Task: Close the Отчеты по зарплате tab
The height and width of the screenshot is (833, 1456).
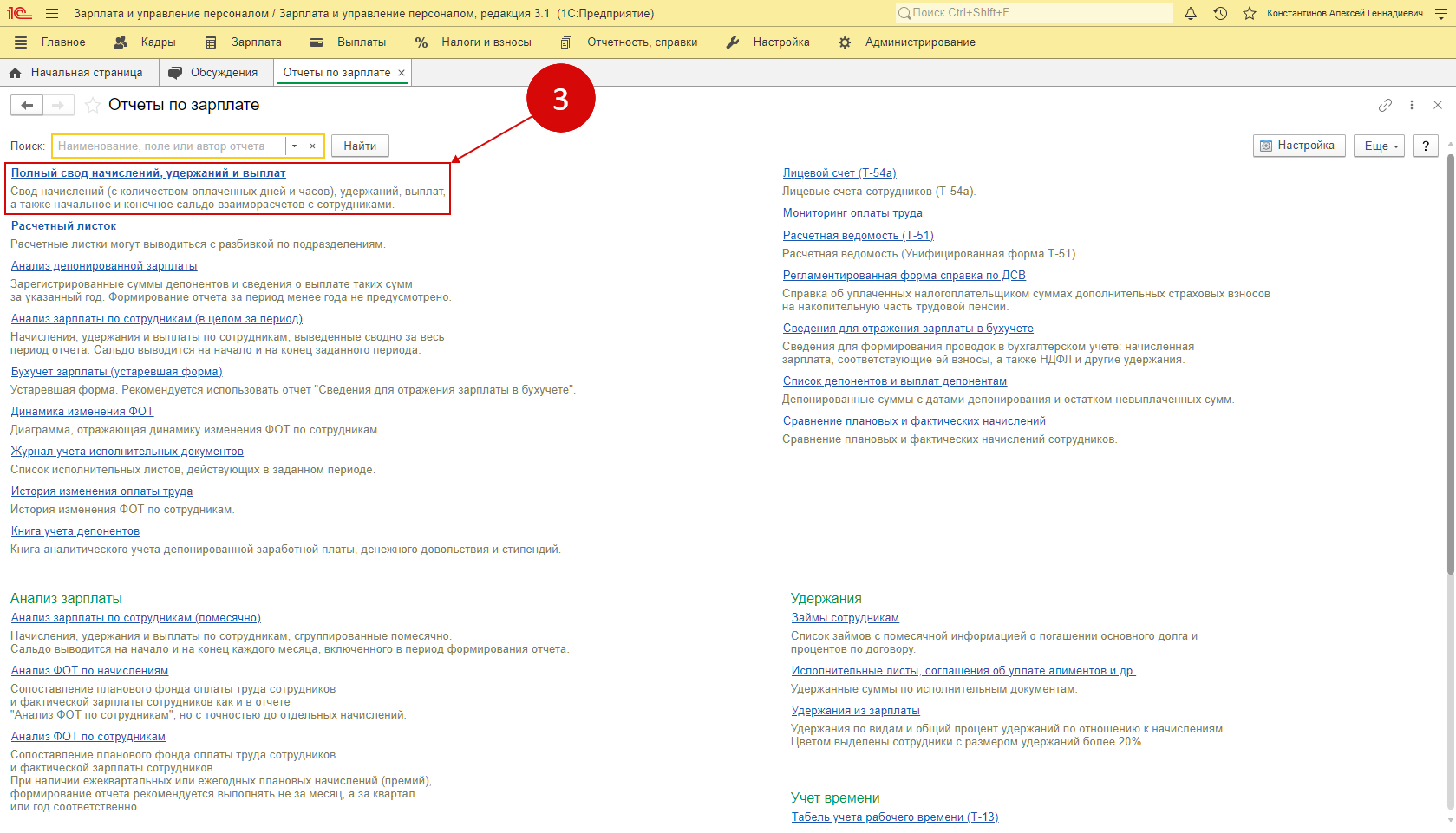Action: click(402, 73)
